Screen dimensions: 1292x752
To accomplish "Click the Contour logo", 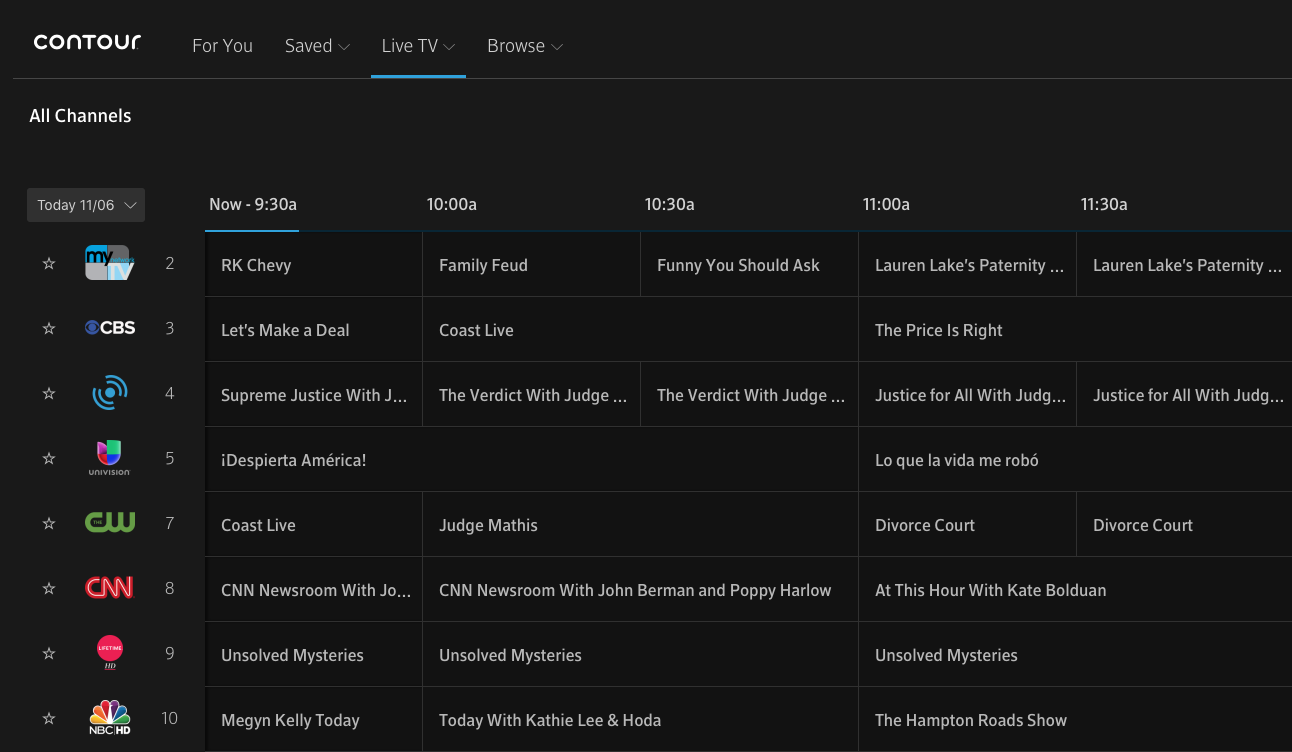I will (87, 42).
